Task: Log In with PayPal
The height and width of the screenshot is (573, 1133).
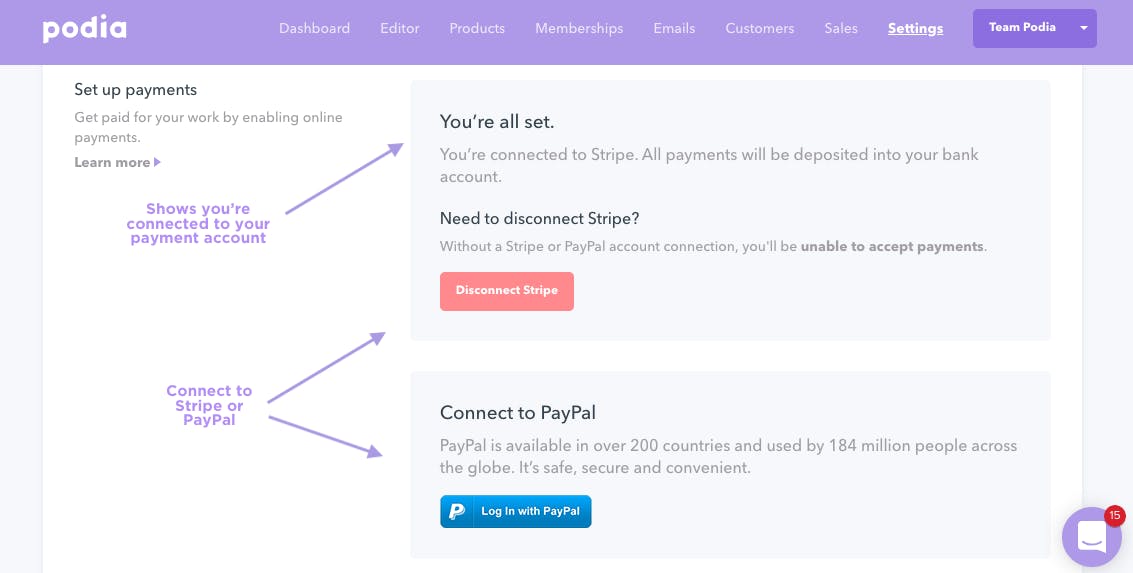Action: 516,512
